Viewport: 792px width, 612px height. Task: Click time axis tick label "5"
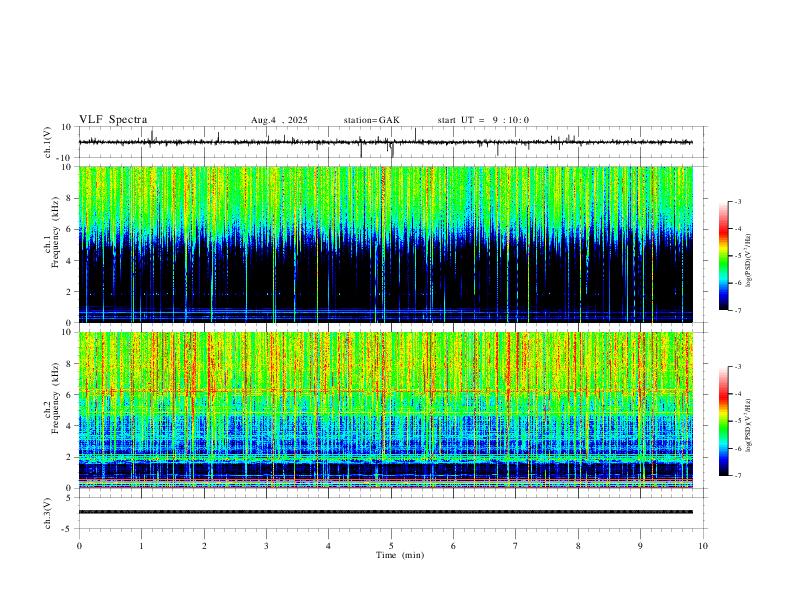pyautogui.click(x=391, y=546)
